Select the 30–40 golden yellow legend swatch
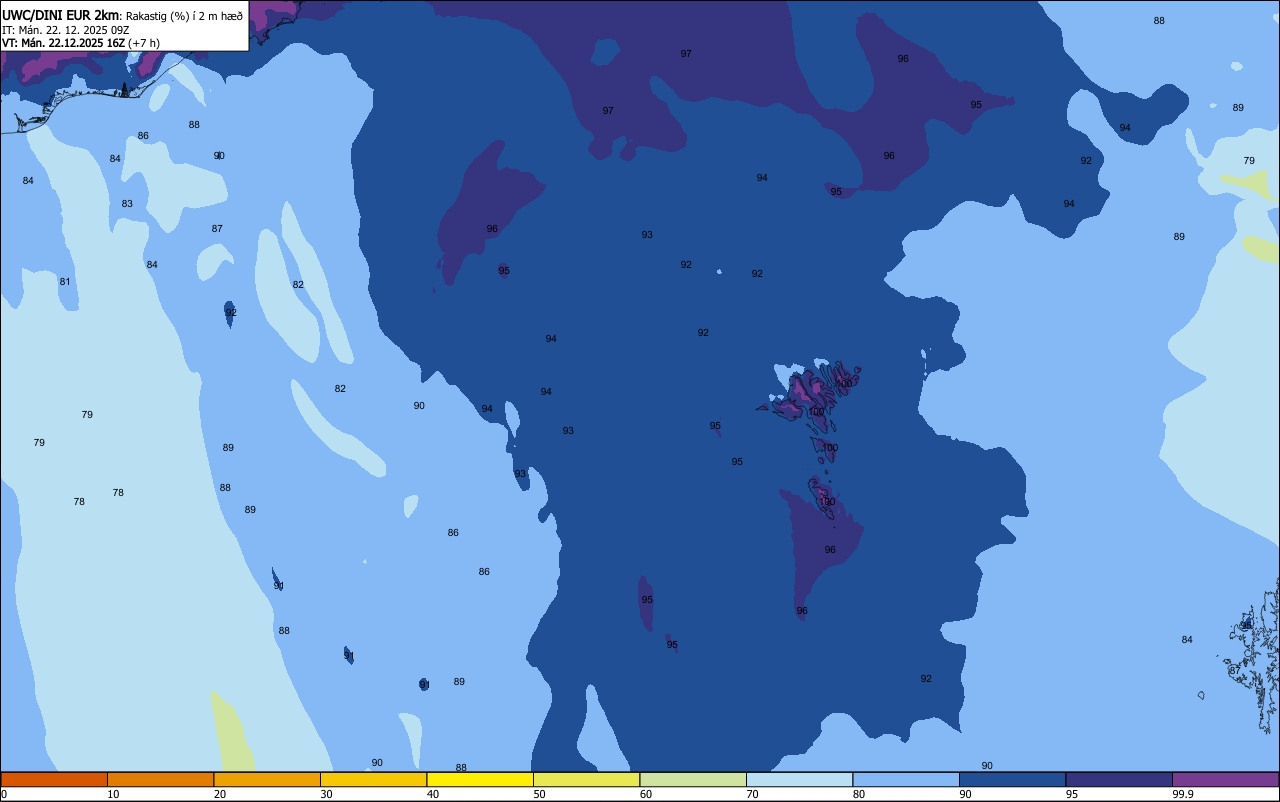The width and height of the screenshot is (1280, 802). (x=373, y=779)
